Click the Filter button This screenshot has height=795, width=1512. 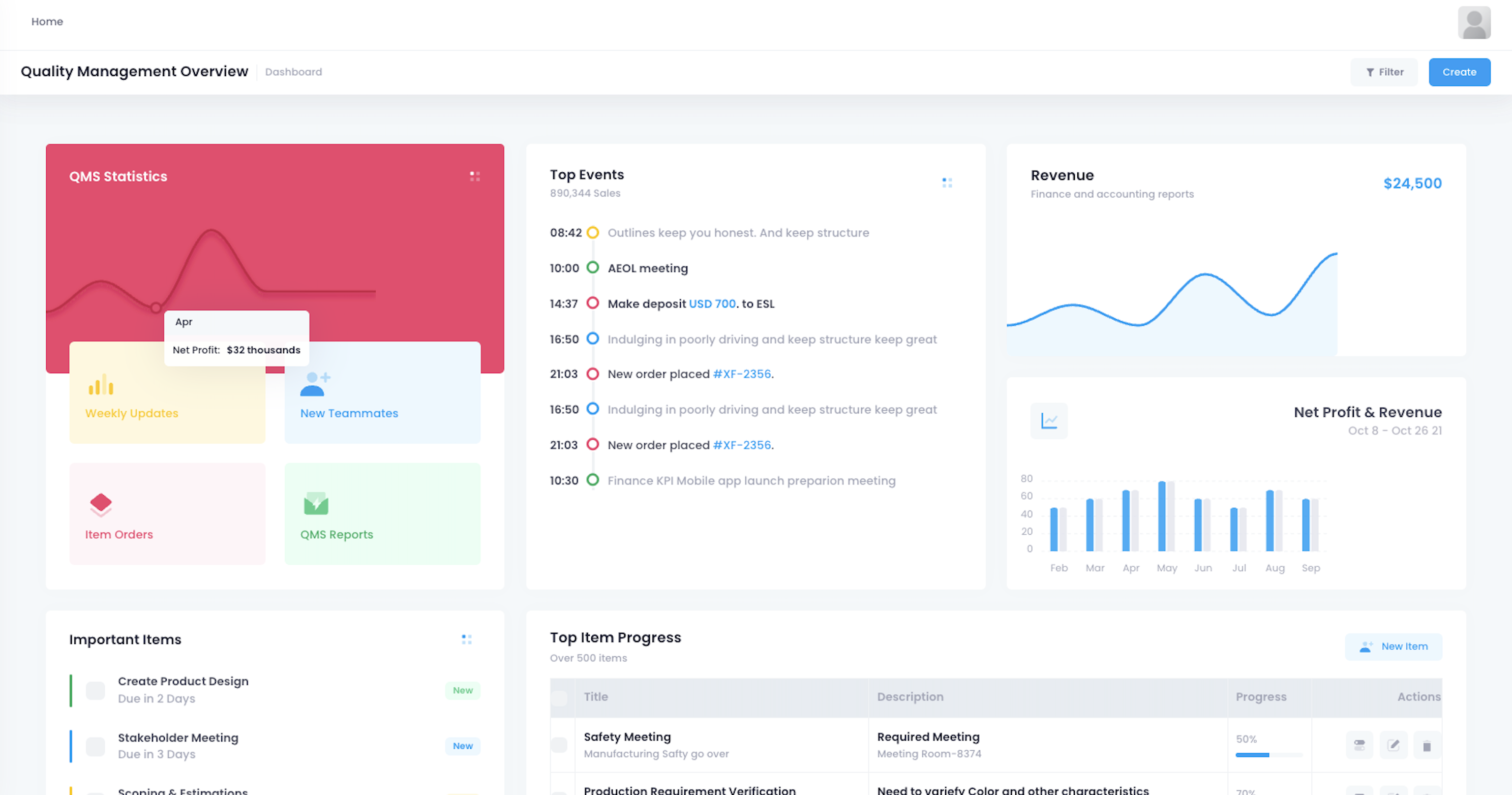(1383, 72)
